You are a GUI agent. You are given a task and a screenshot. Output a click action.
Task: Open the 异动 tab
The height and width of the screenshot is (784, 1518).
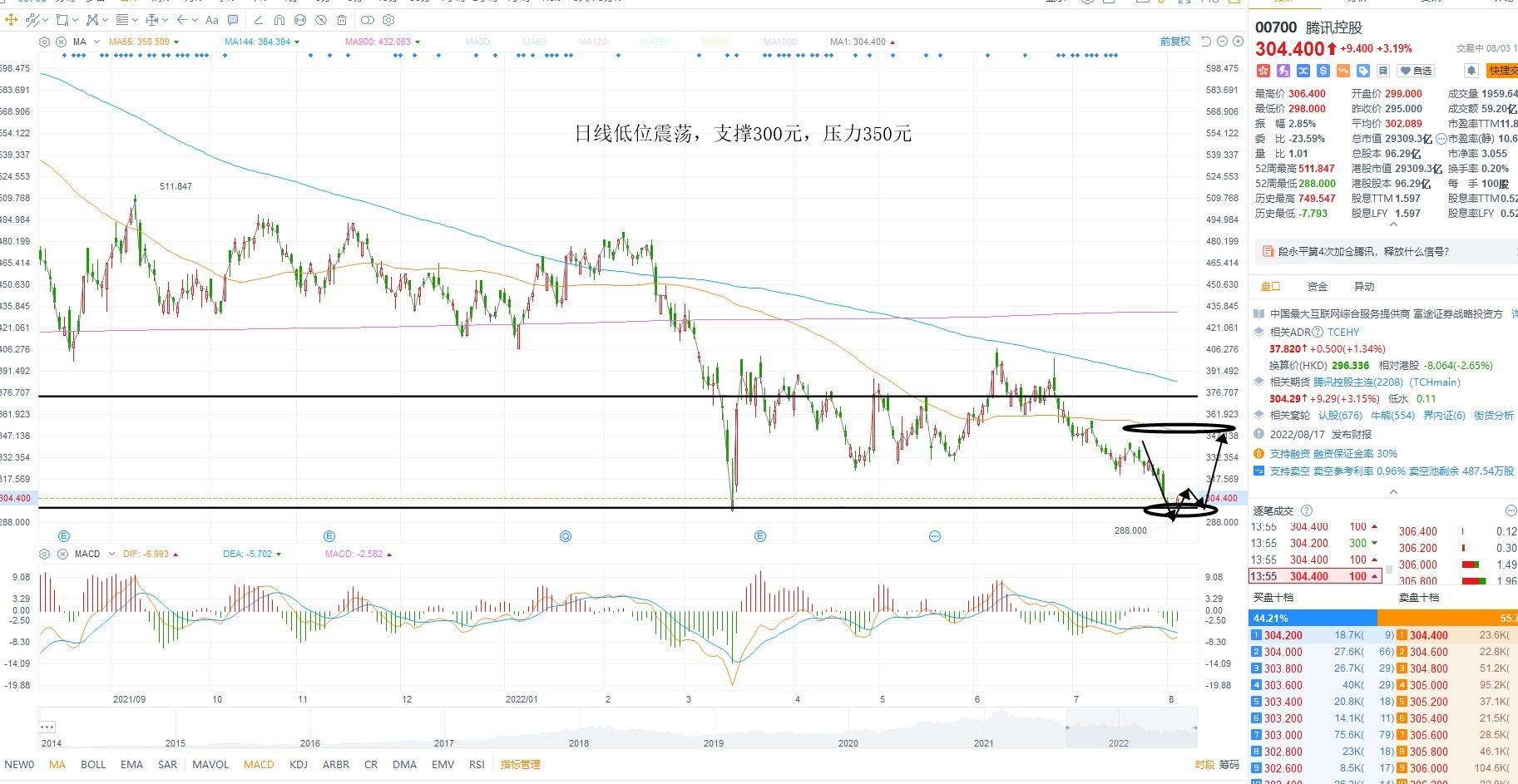coord(1364,287)
